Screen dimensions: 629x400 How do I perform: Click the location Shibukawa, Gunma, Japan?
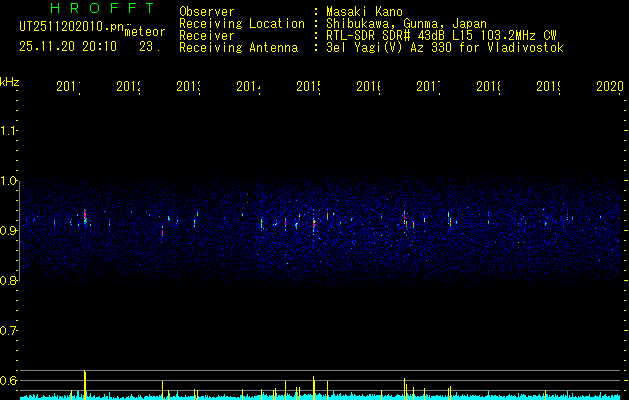[x=406, y=24]
